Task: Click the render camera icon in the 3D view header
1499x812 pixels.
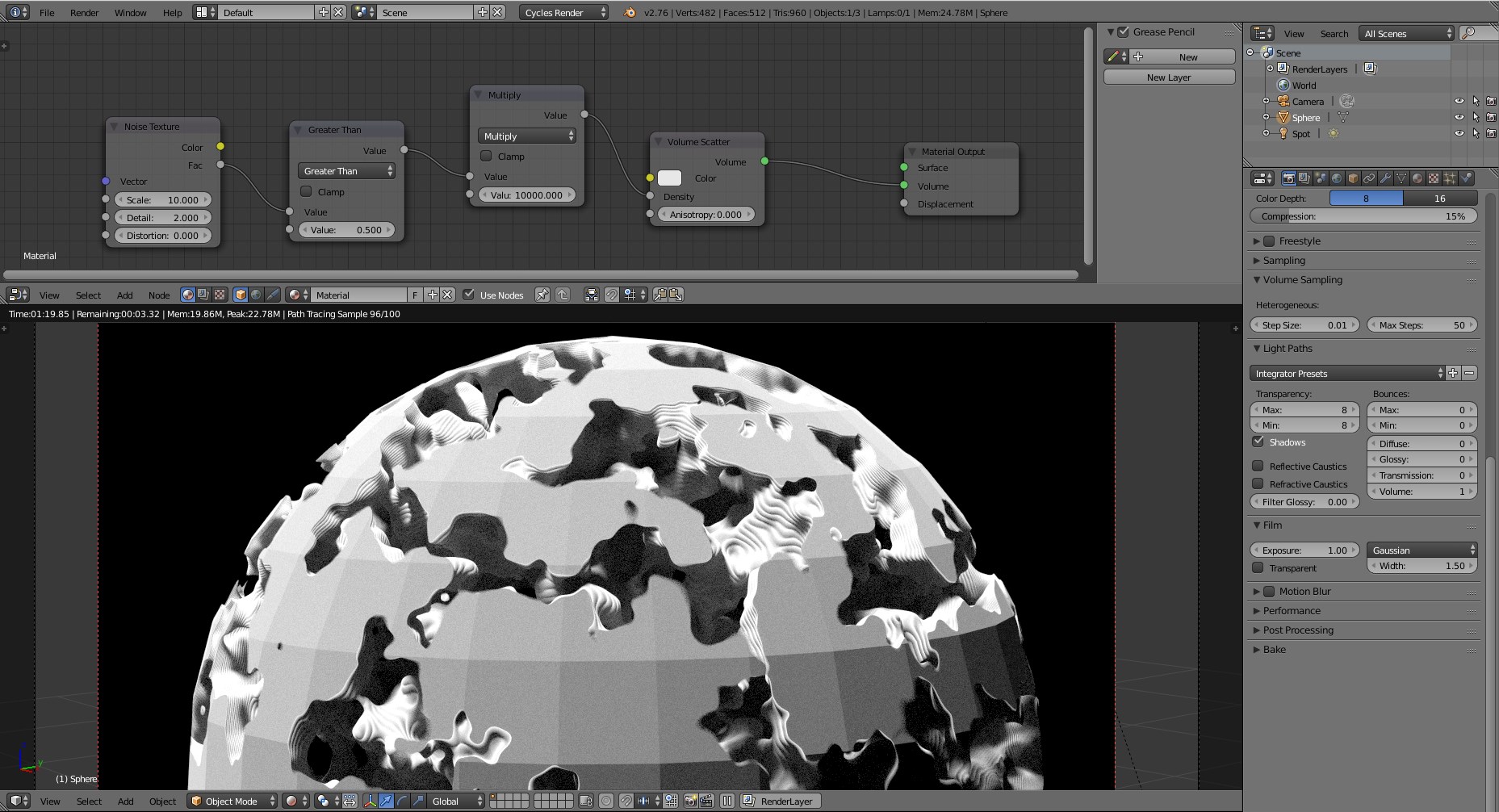Action: point(691,801)
